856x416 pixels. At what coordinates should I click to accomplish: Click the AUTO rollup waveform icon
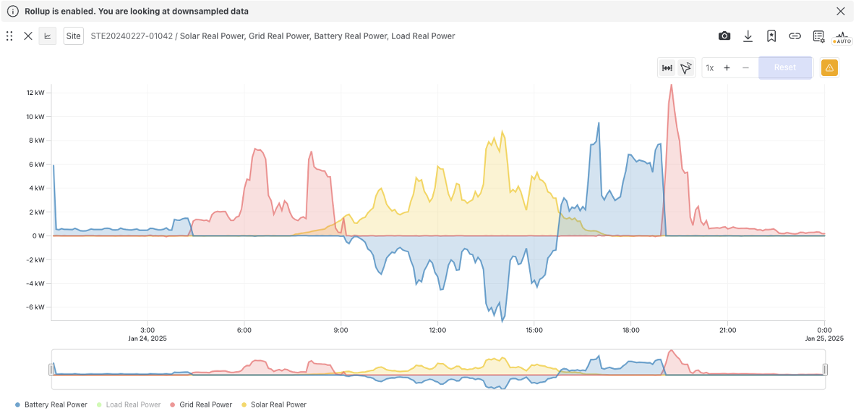(841, 36)
